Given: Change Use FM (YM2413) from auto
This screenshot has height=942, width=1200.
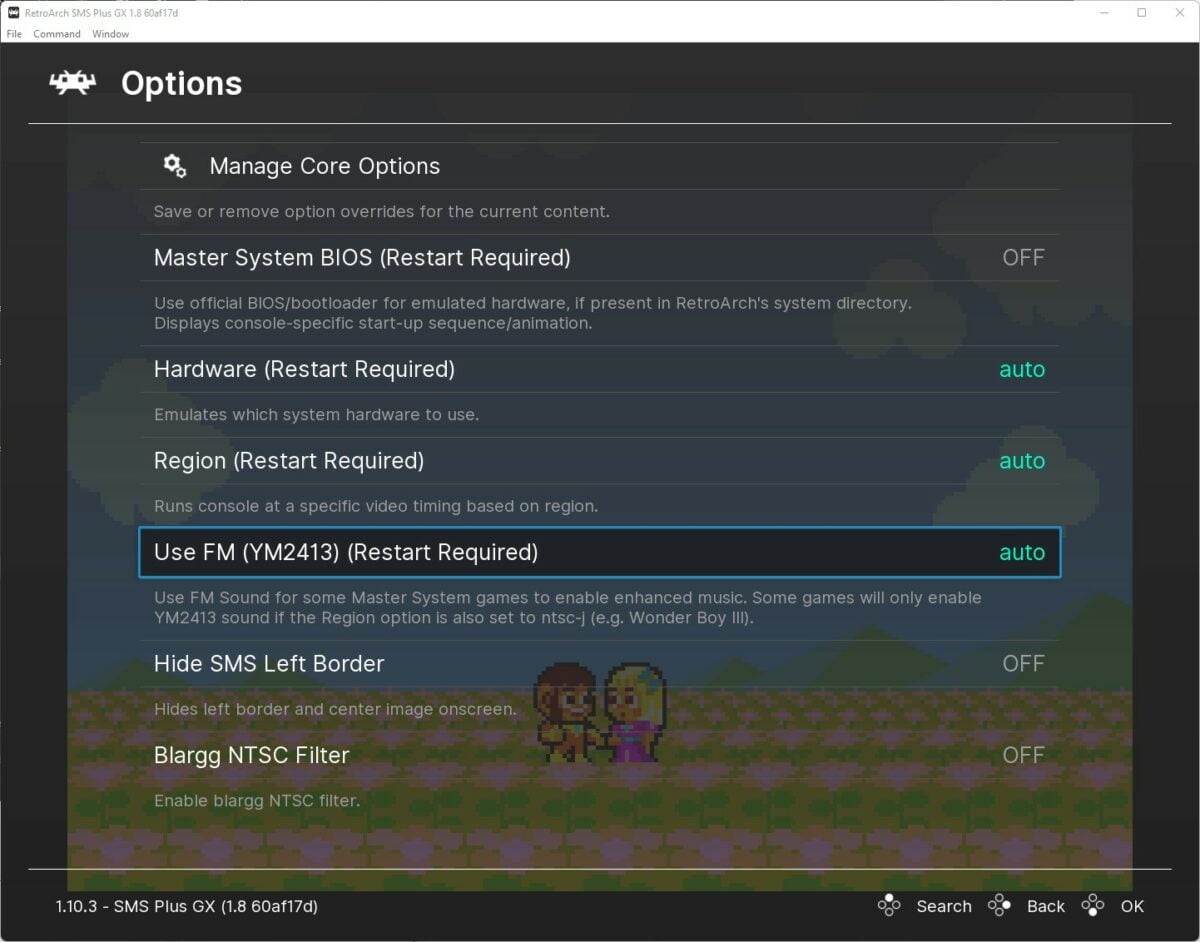Looking at the screenshot, I should 1021,552.
